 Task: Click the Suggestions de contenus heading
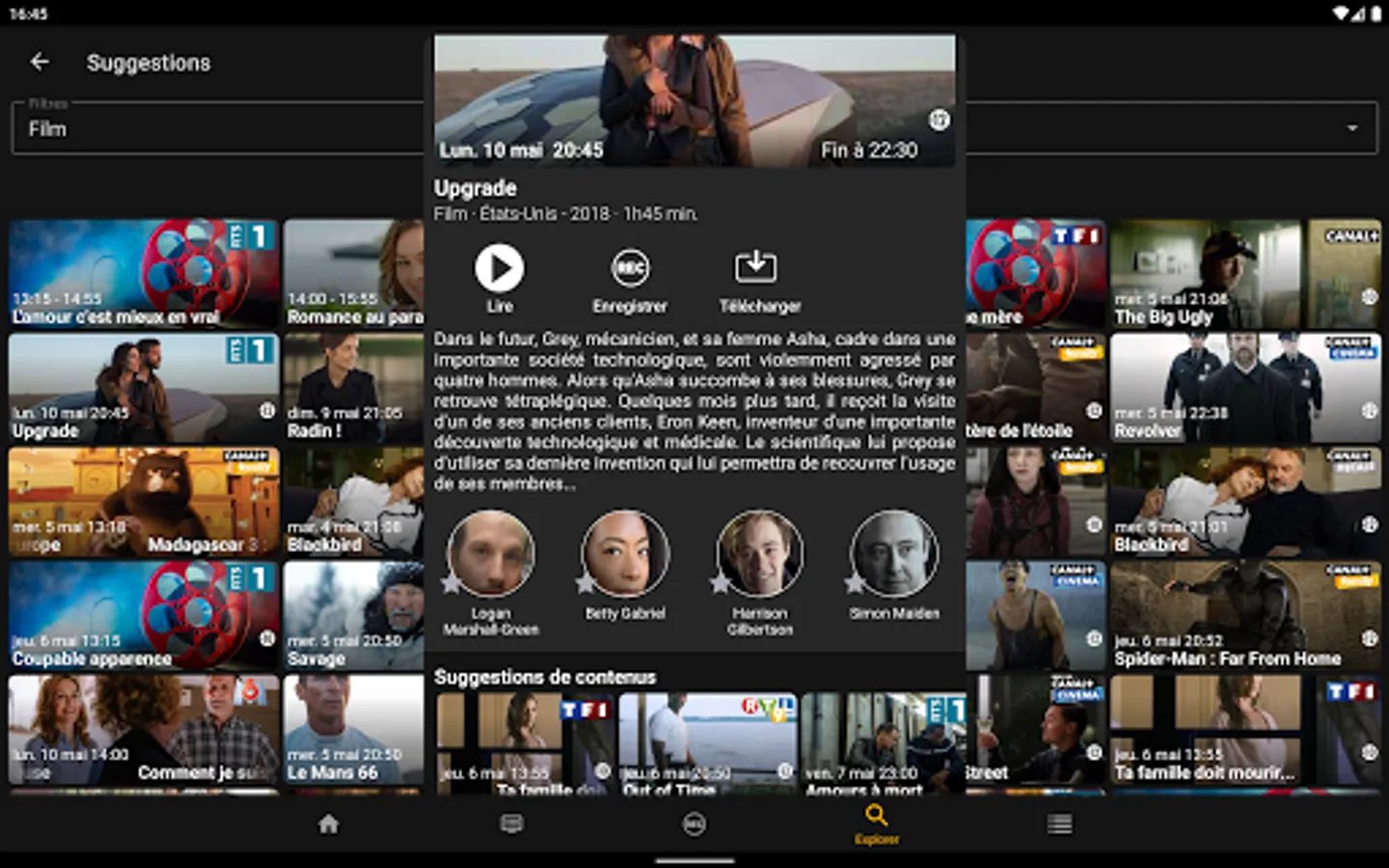[x=545, y=677]
